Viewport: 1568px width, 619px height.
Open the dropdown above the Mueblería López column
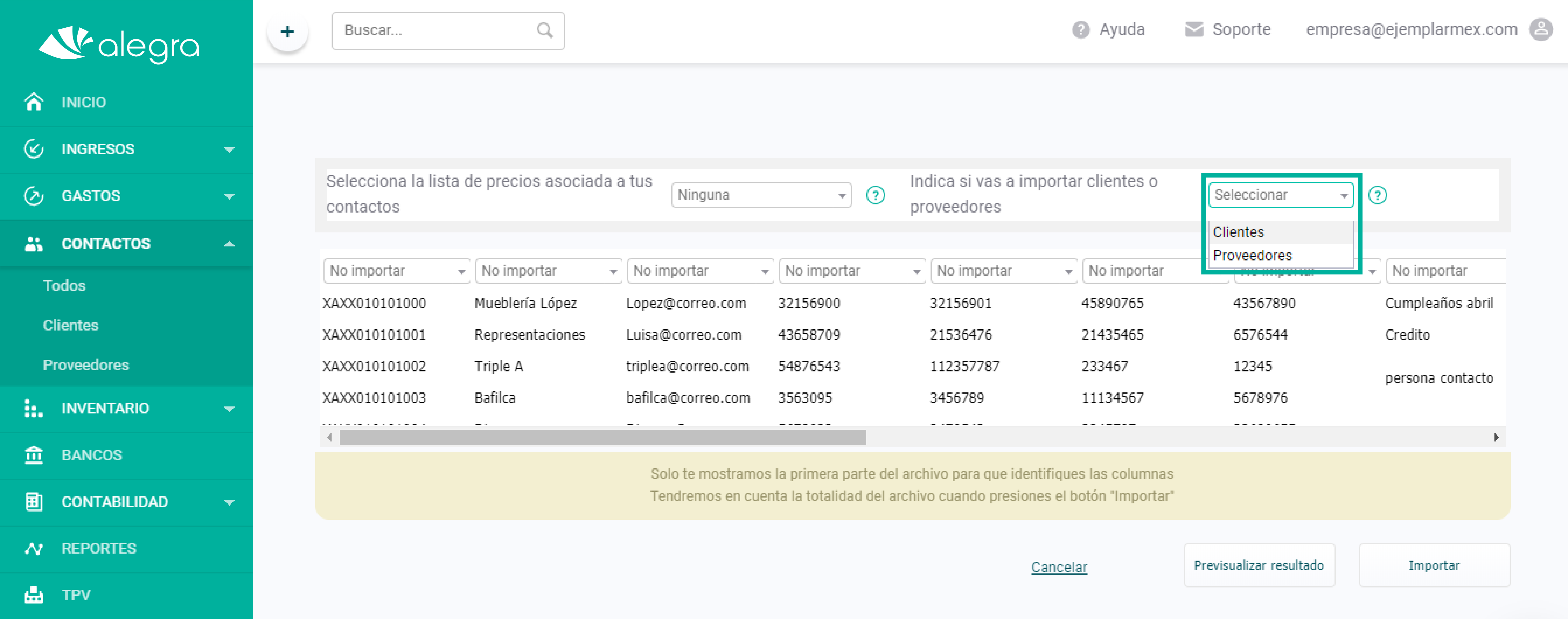pos(548,271)
